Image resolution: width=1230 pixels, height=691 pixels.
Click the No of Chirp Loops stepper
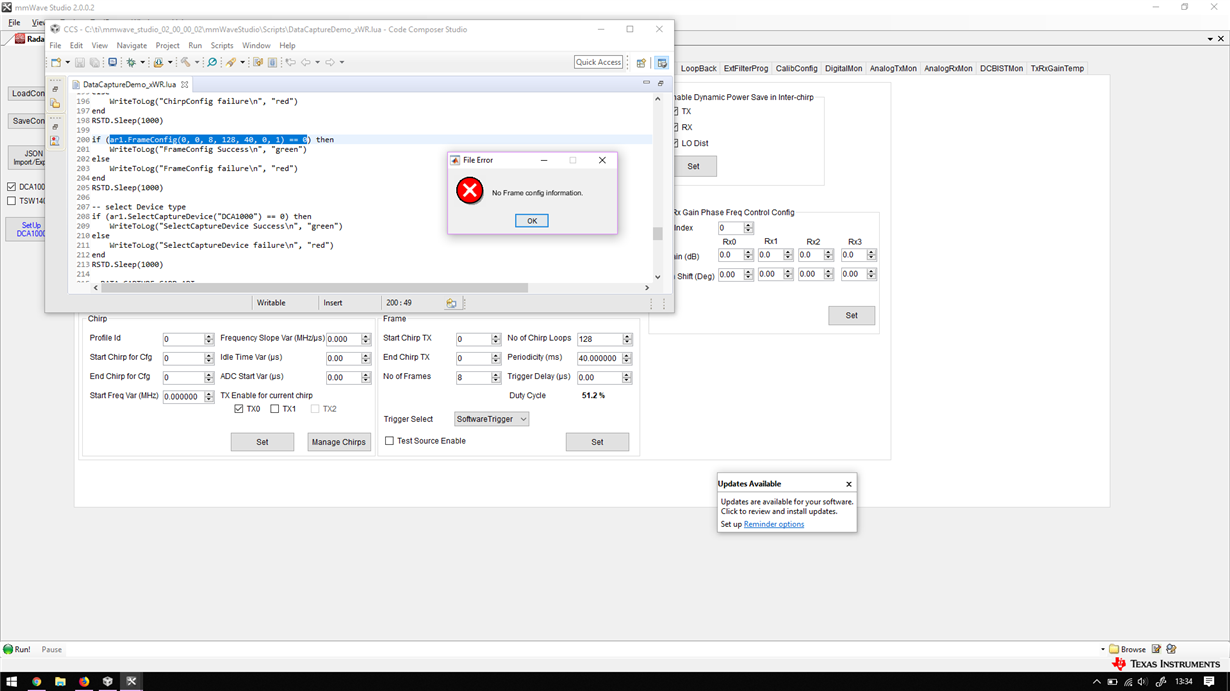point(628,339)
